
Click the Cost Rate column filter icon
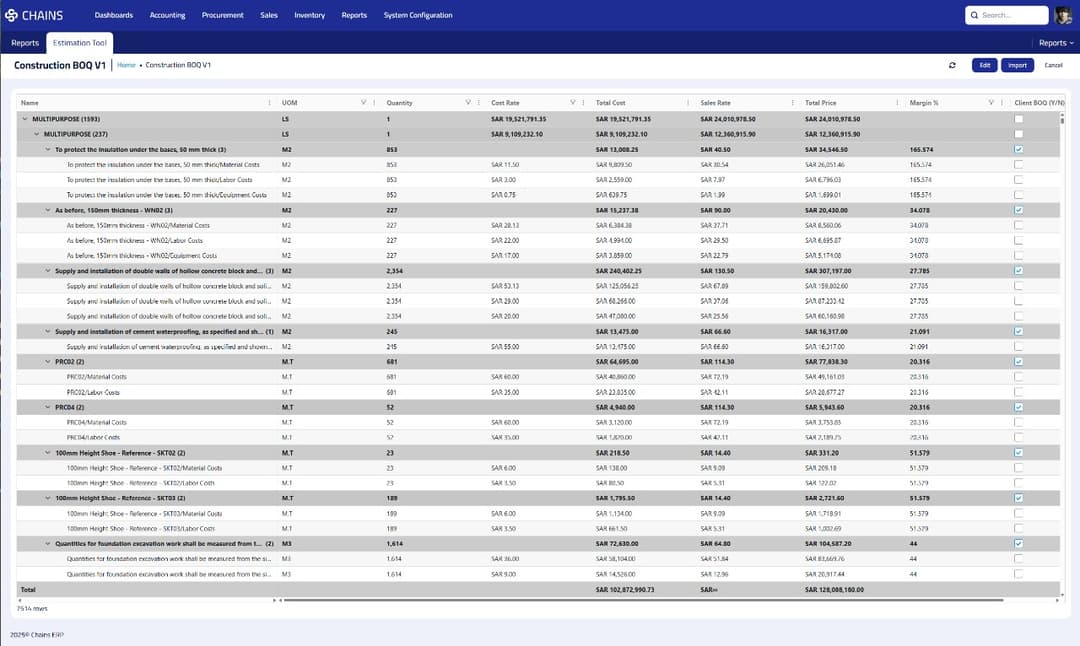(x=572, y=103)
